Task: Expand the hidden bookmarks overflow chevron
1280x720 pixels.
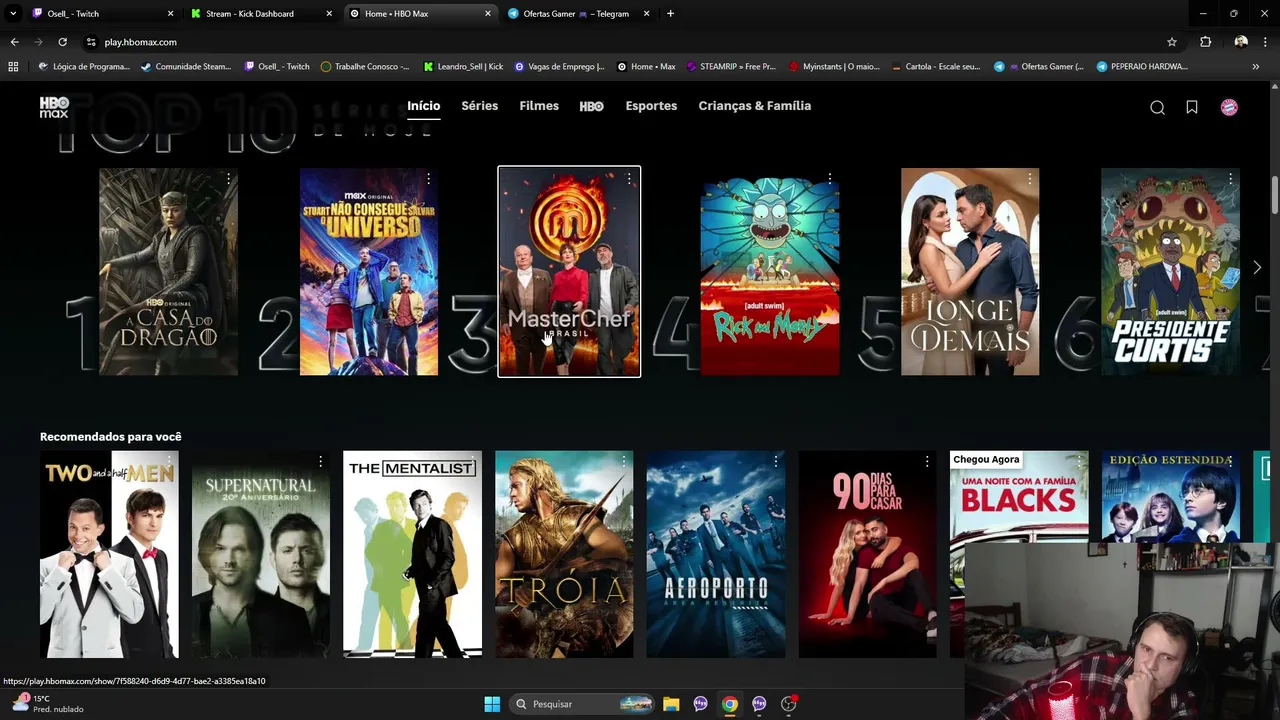Action: click(1255, 66)
